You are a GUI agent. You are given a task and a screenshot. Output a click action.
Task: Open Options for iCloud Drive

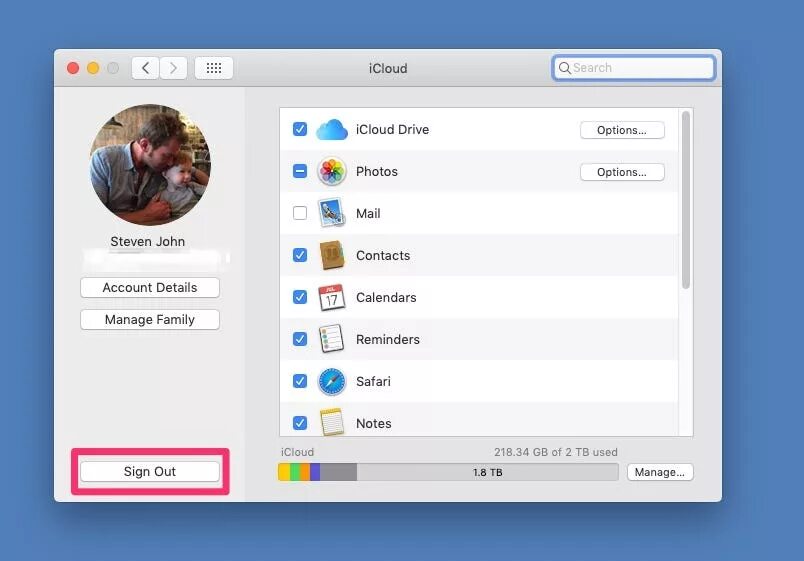pos(622,130)
